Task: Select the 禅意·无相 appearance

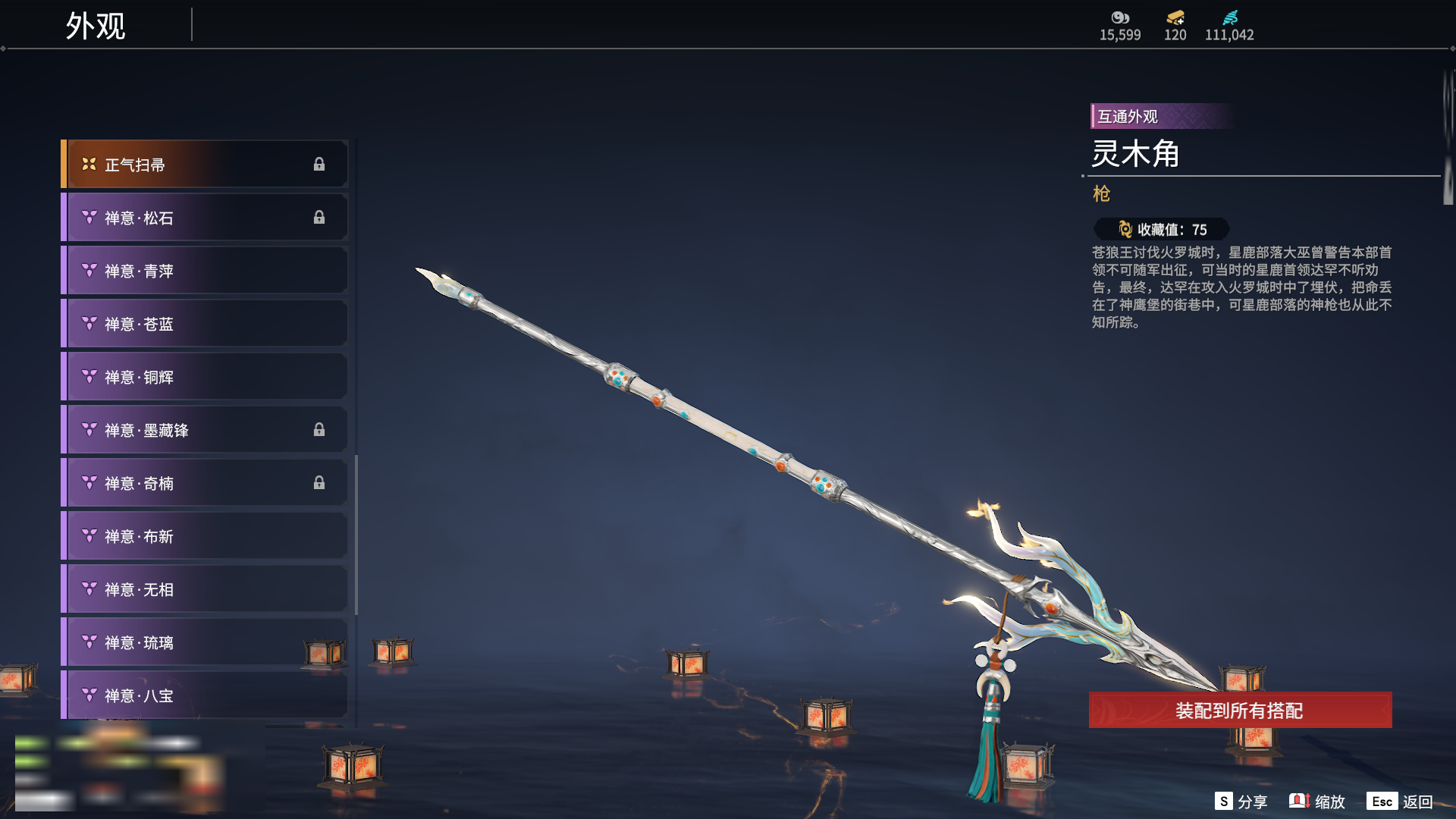Action: click(x=205, y=589)
